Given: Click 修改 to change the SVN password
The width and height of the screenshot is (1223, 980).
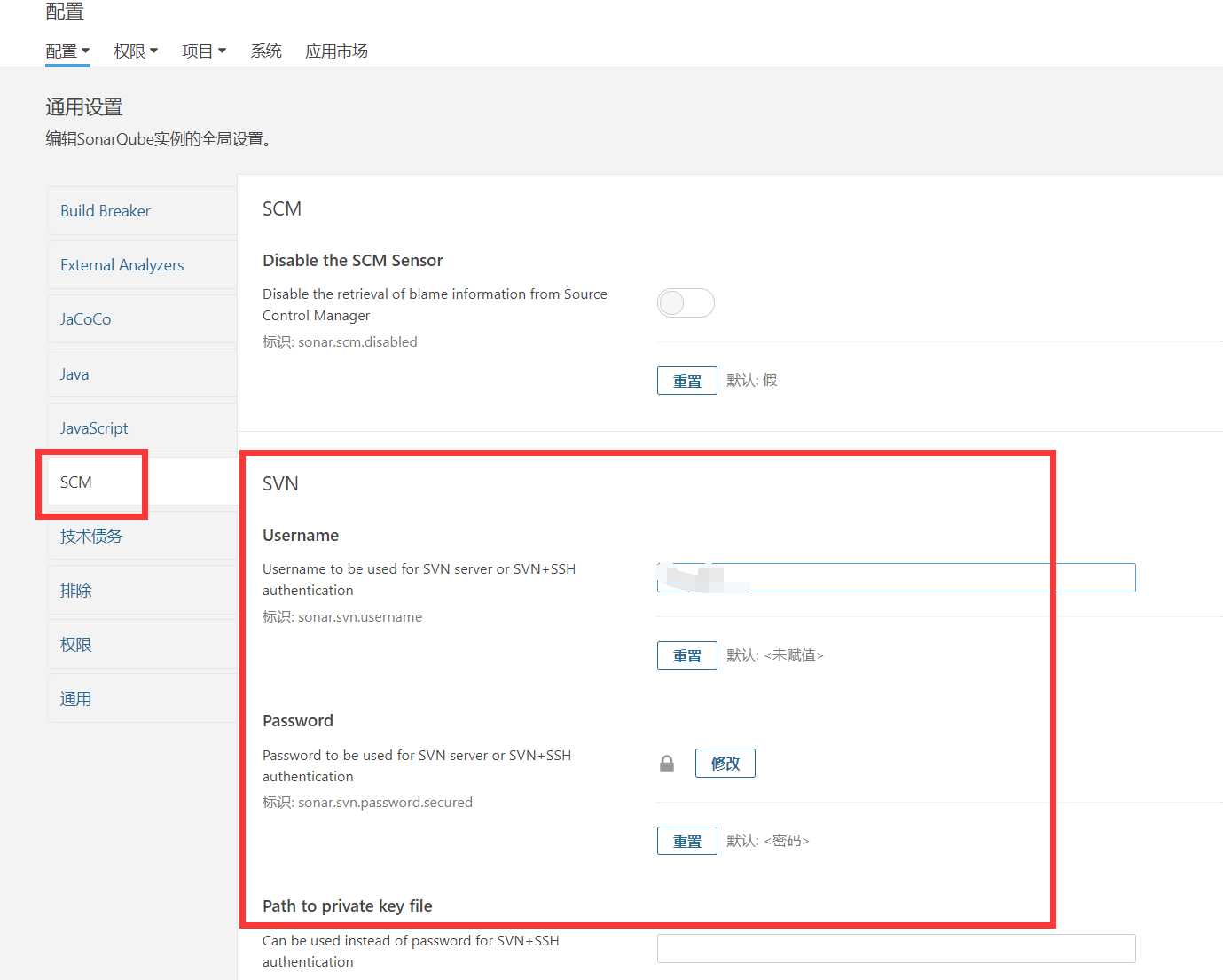Looking at the screenshot, I should click(x=725, y=763).
